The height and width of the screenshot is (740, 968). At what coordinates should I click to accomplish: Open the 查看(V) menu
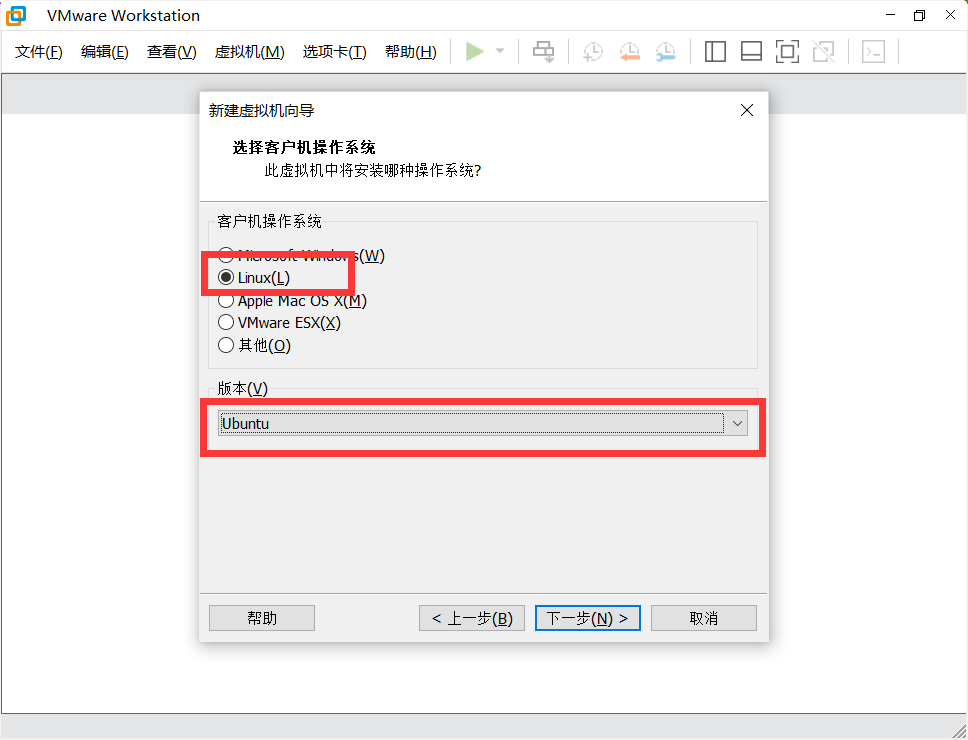pos(172,52)
